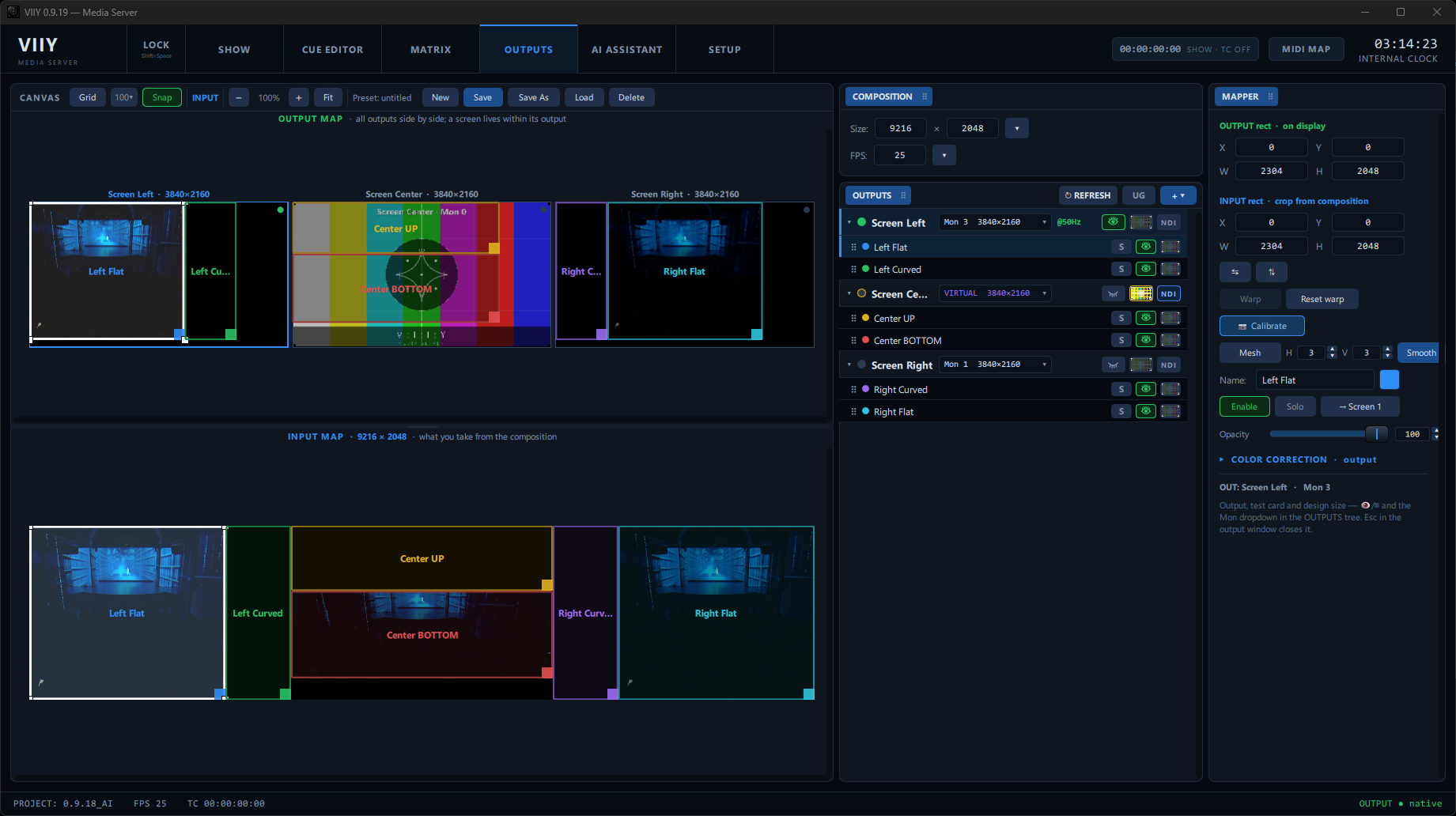Open the FPS presets dropdown

(x=944, y=155)
